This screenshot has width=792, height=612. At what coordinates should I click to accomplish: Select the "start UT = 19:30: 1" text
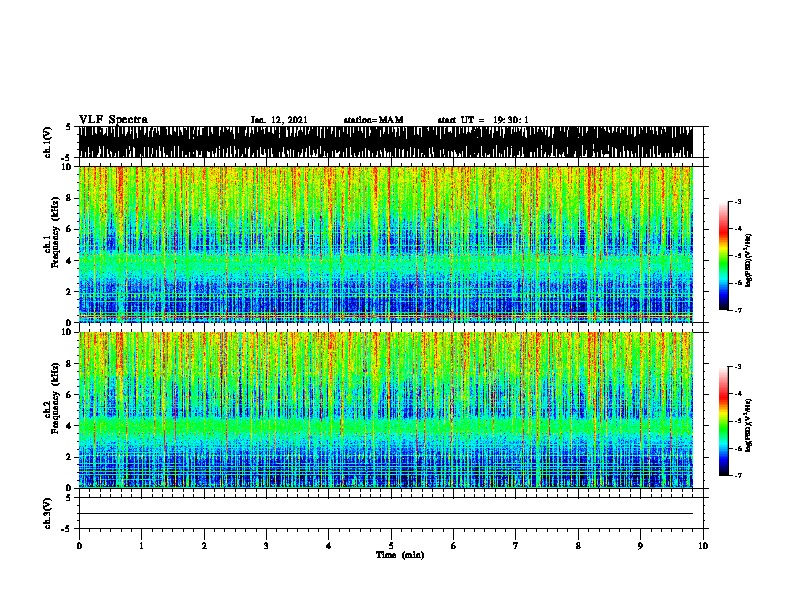click(x=483, y=120)
